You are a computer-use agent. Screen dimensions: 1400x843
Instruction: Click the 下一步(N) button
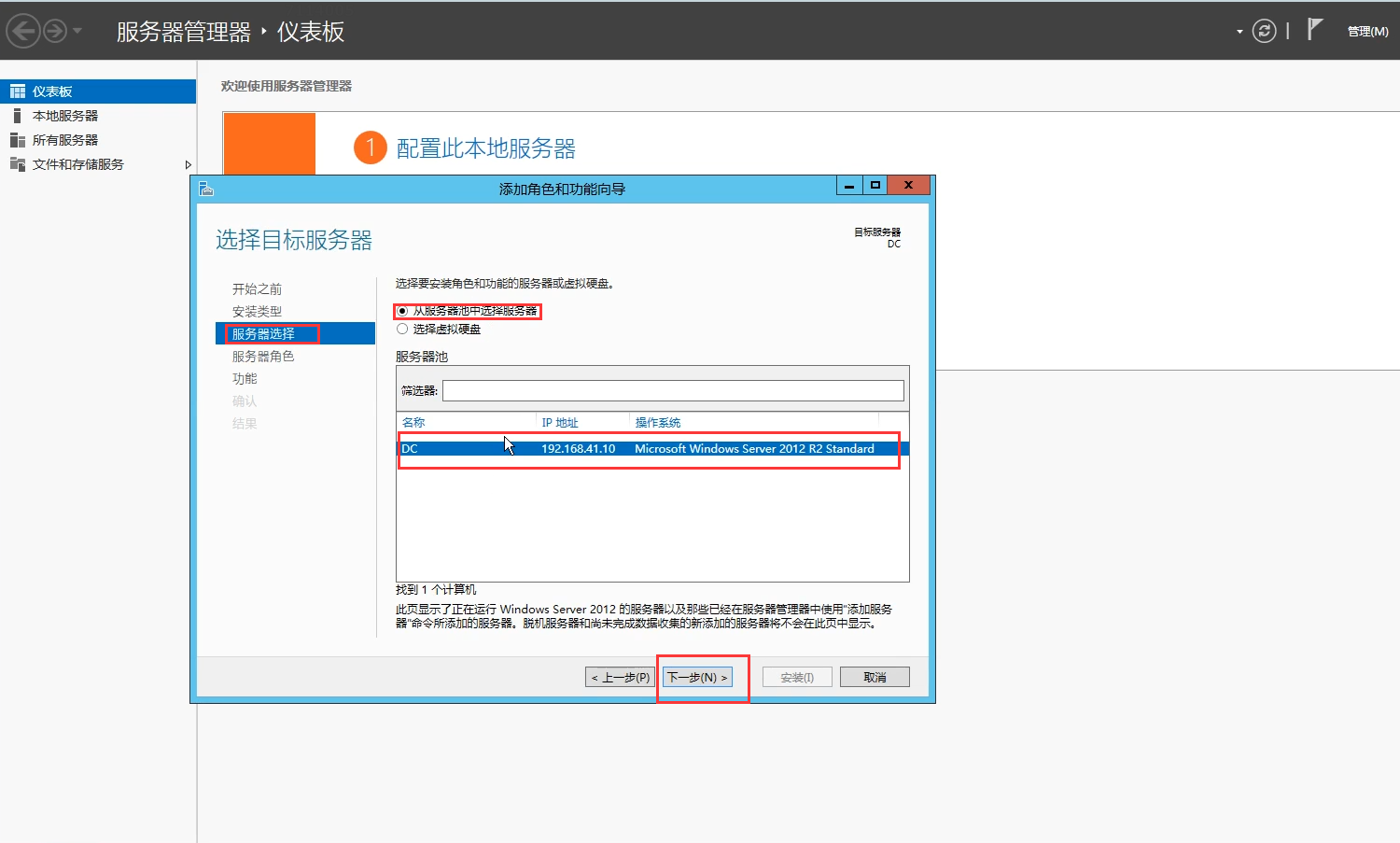(x=697, y=677)
